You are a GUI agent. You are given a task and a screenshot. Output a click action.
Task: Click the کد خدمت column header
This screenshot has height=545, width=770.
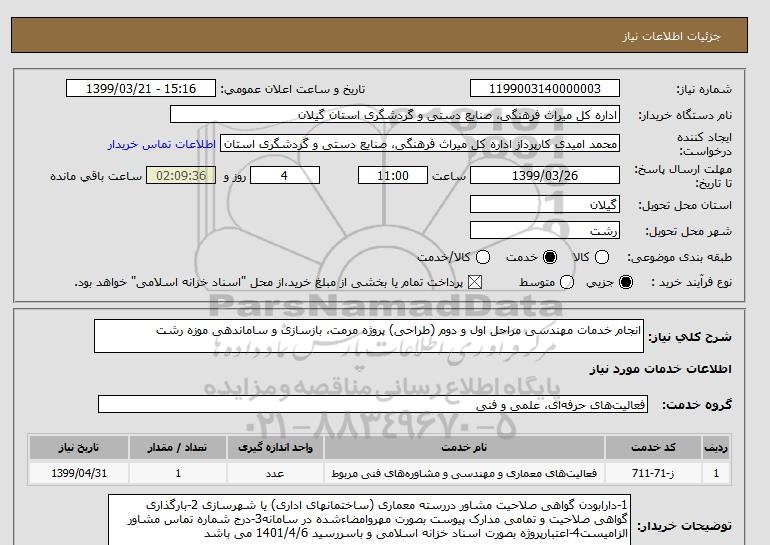pos(653,447)
